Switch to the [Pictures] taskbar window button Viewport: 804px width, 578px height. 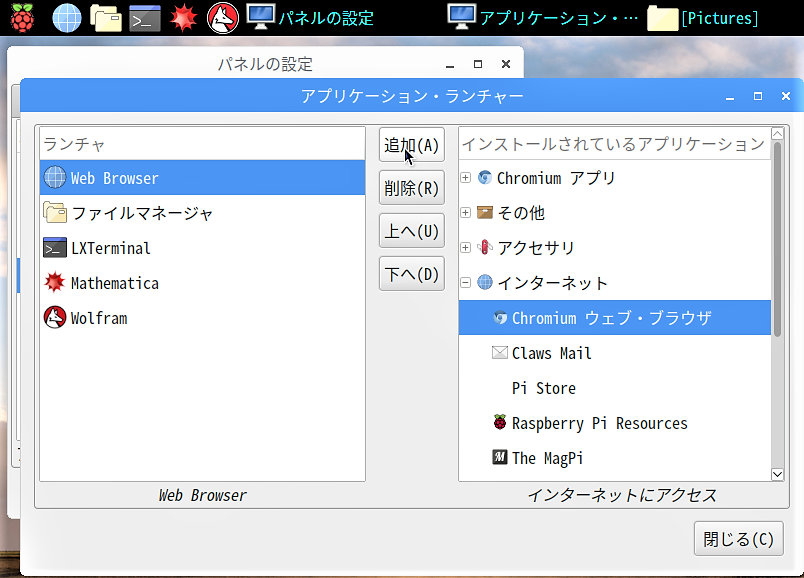(x=702, y=18)
